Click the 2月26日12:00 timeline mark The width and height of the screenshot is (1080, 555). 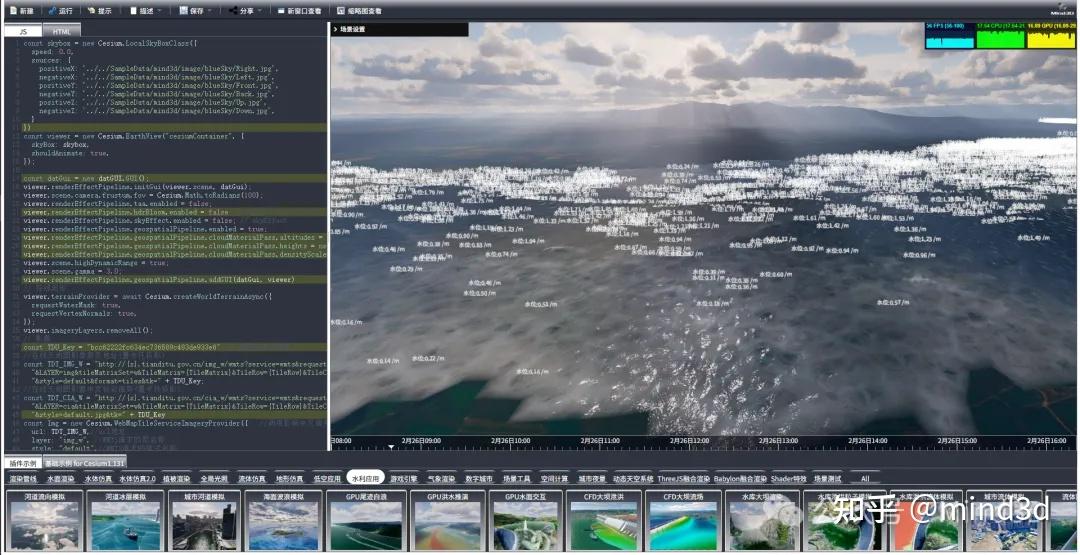(x=691, y=440)
